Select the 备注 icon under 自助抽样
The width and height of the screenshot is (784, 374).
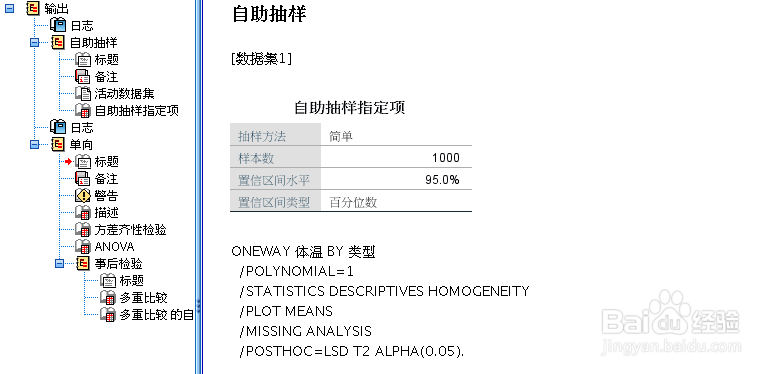(82, 76)
